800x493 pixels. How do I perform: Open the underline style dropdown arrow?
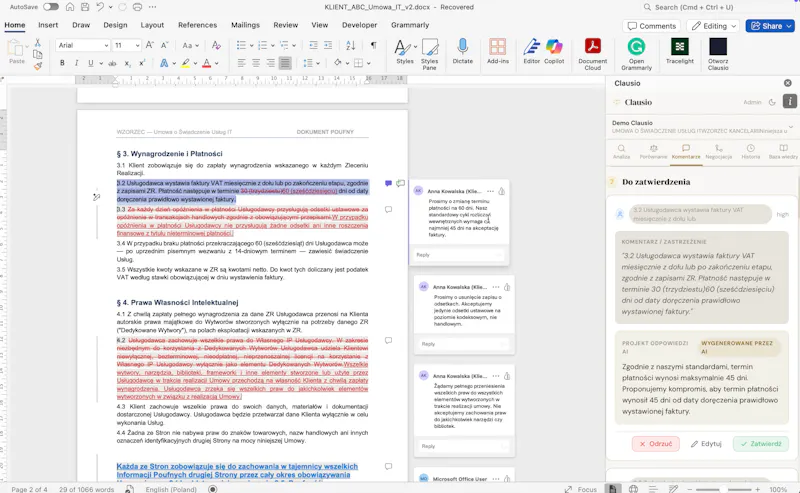[101, 63]
